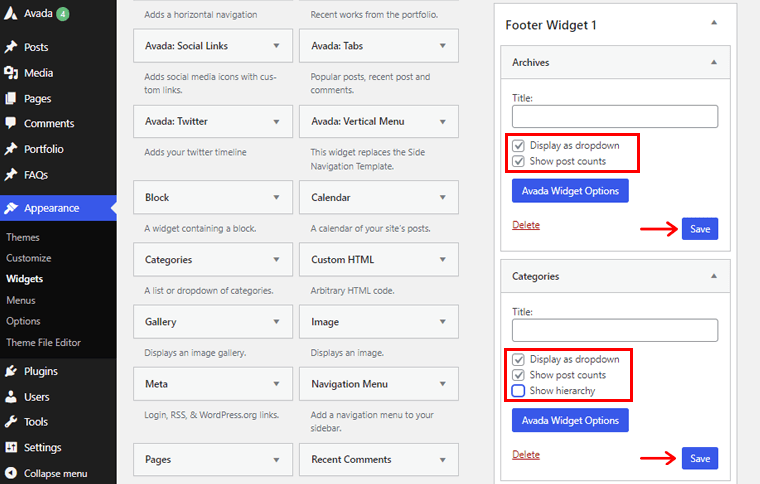Click the Collapse menu arrow icon
Image resolution: width=760 pixels, height=484 pixels.
[11, 473]
